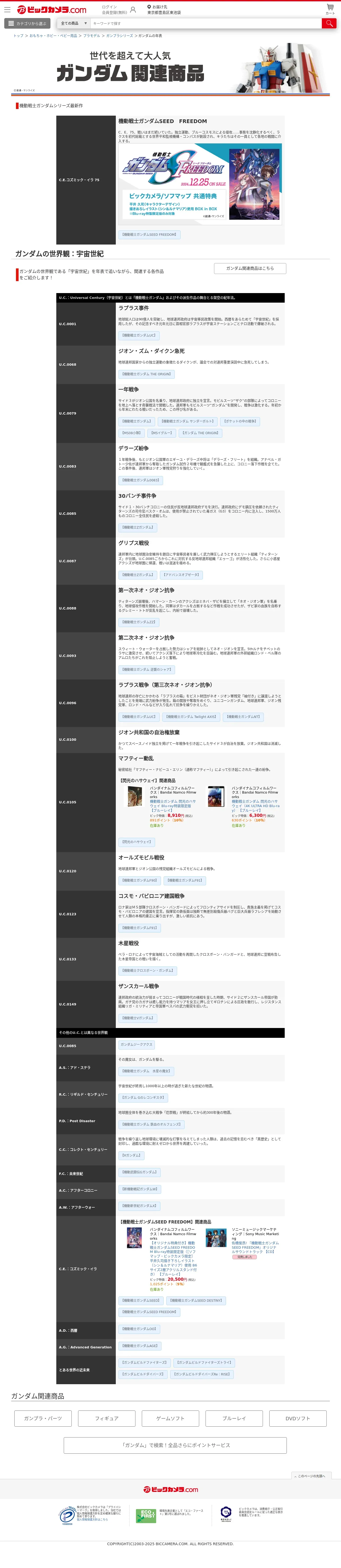Open the shopping cart icon

(x=330, y=8)
